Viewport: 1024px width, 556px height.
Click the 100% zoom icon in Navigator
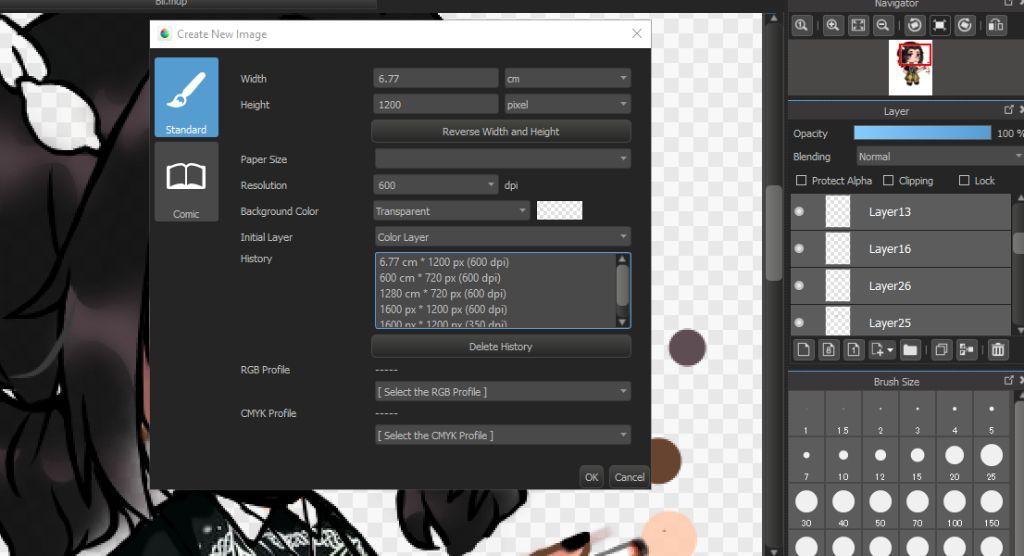[x=801, y=25]
